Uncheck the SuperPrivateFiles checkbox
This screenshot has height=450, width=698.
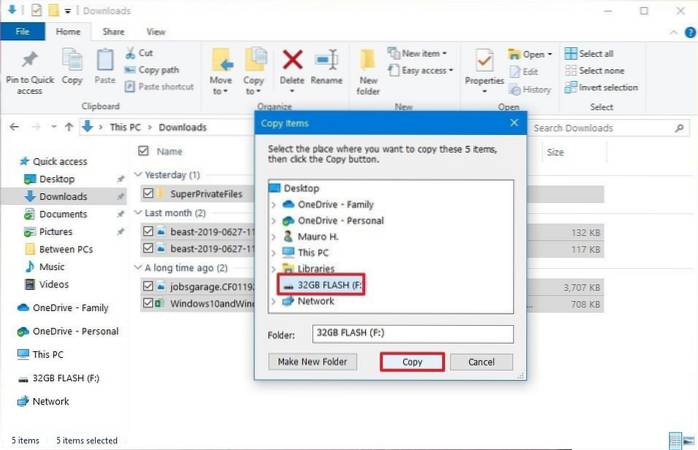(148, 193)
